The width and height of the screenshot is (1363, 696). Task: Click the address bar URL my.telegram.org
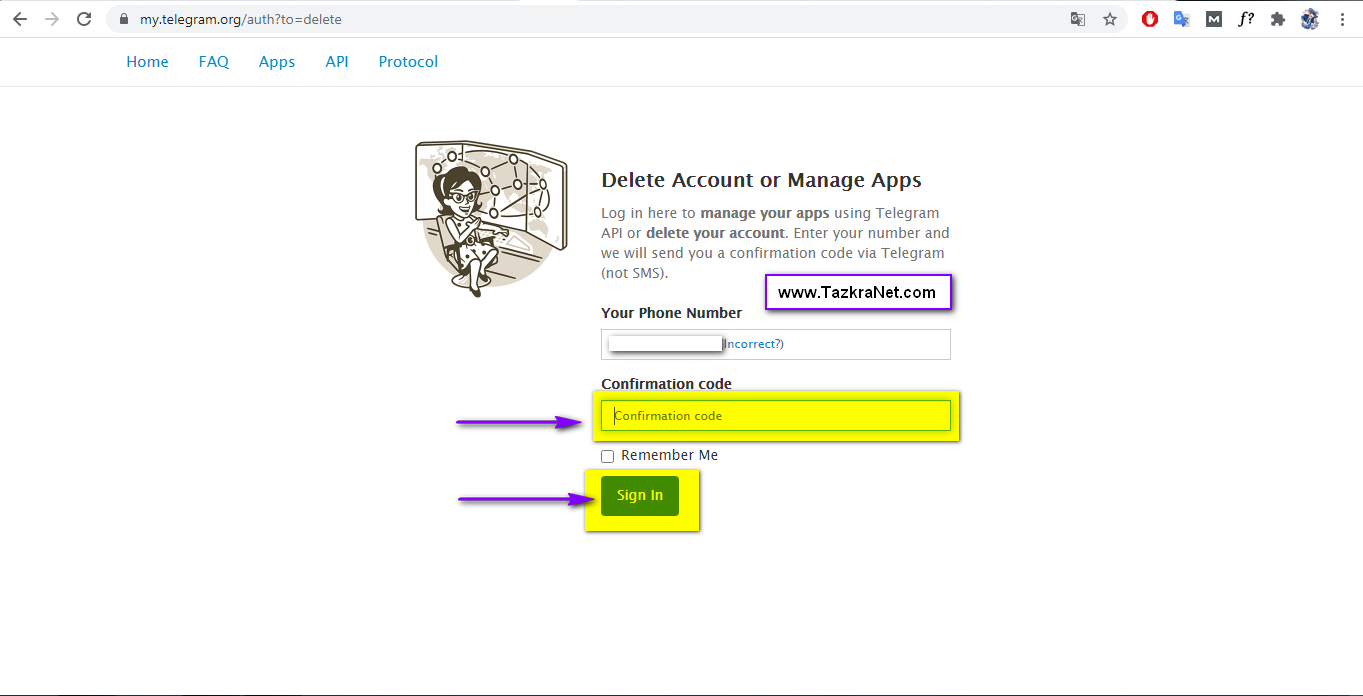241,19
